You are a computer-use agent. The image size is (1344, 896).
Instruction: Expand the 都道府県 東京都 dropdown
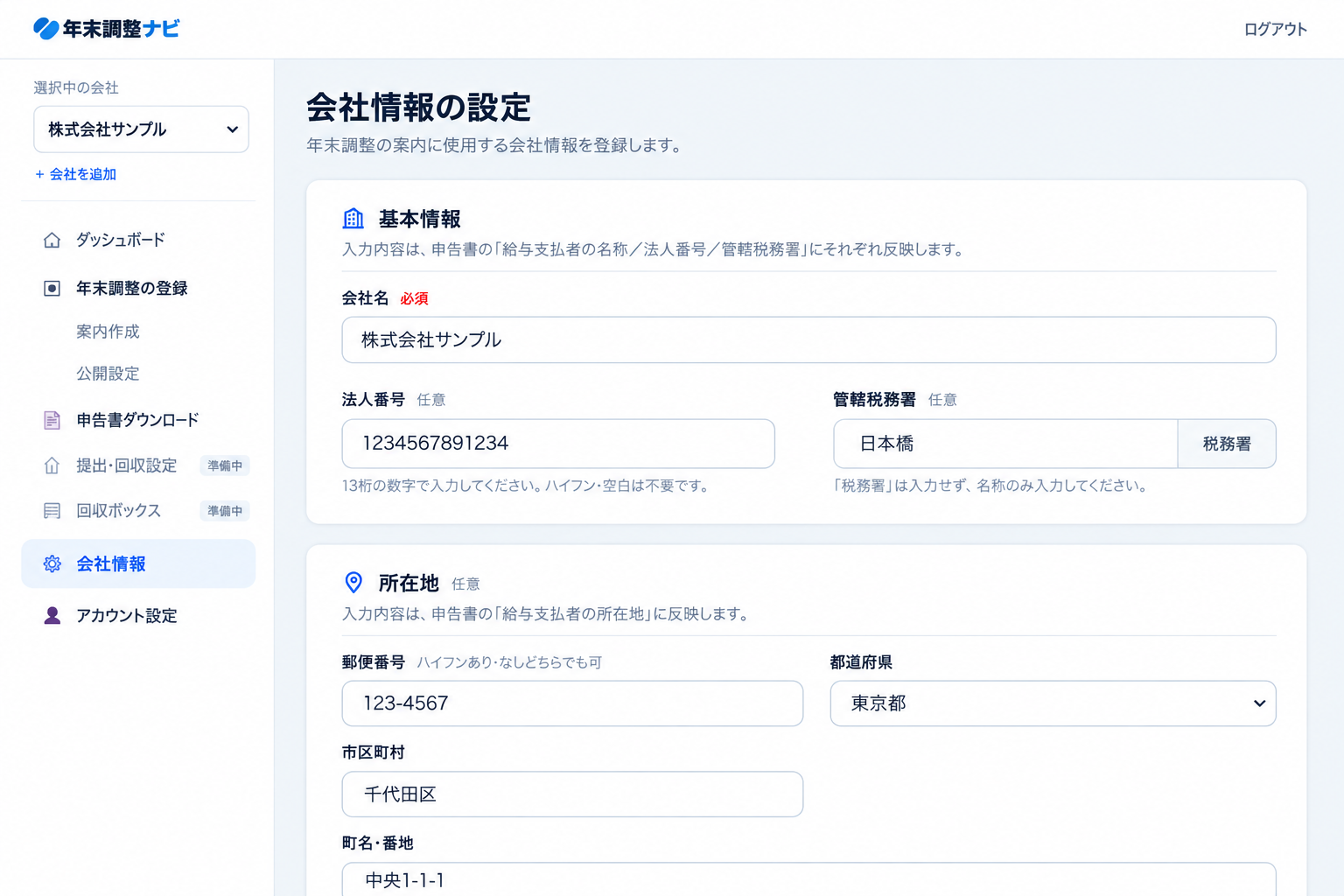point(1053,703)
